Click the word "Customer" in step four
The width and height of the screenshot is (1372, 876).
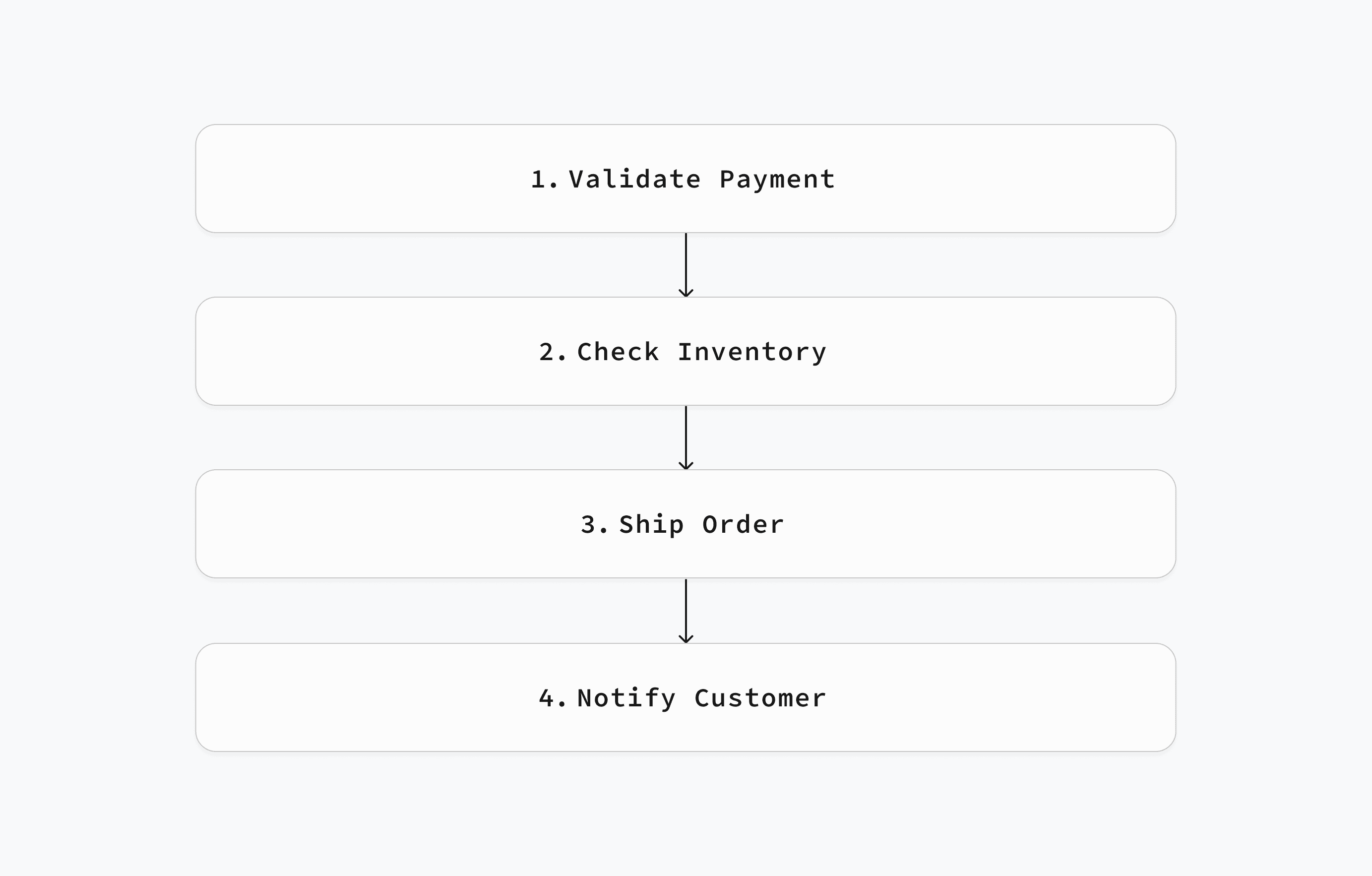tap(760, 698)
